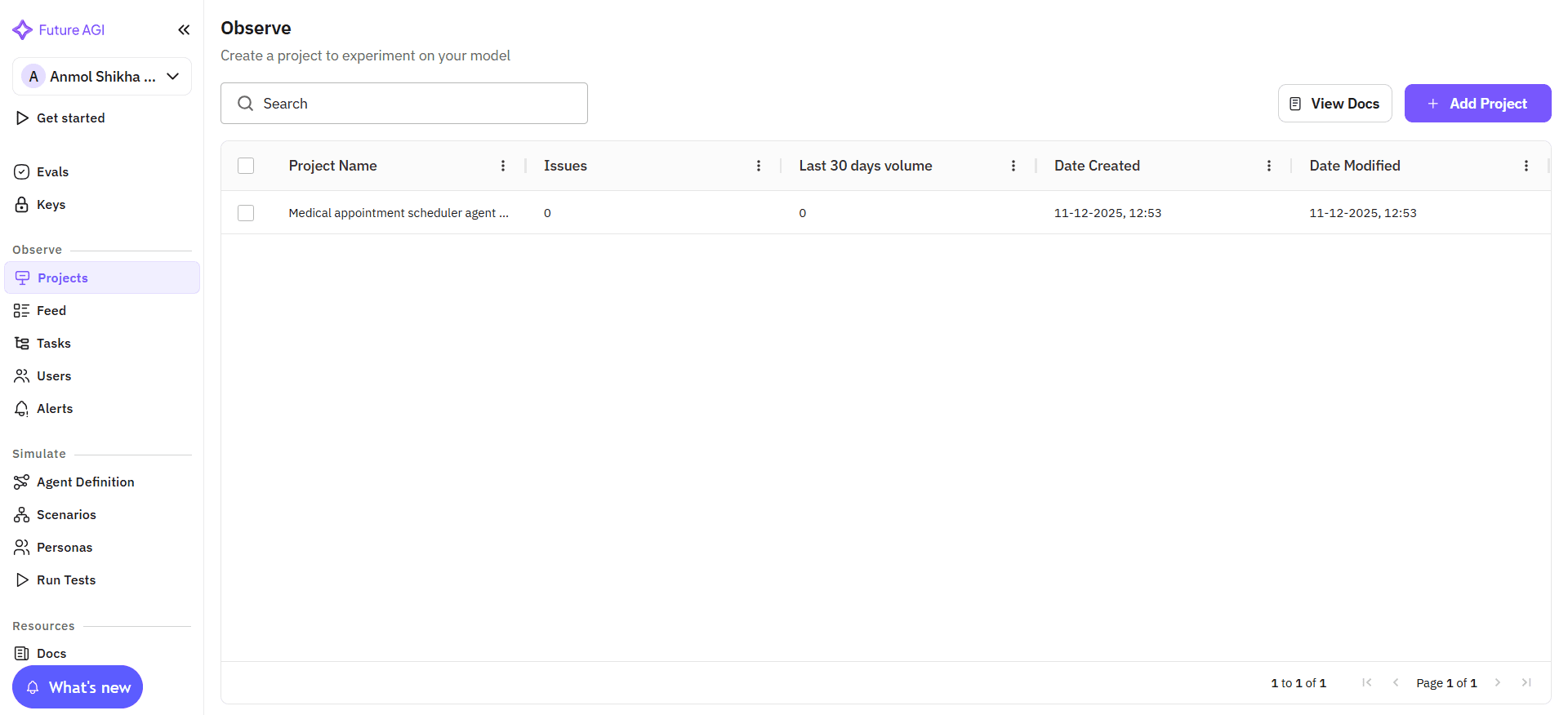Viewport: 1568px width, 715px height.
Task: Open Last 30 days volume column menu
Action: click(1013, 166)
